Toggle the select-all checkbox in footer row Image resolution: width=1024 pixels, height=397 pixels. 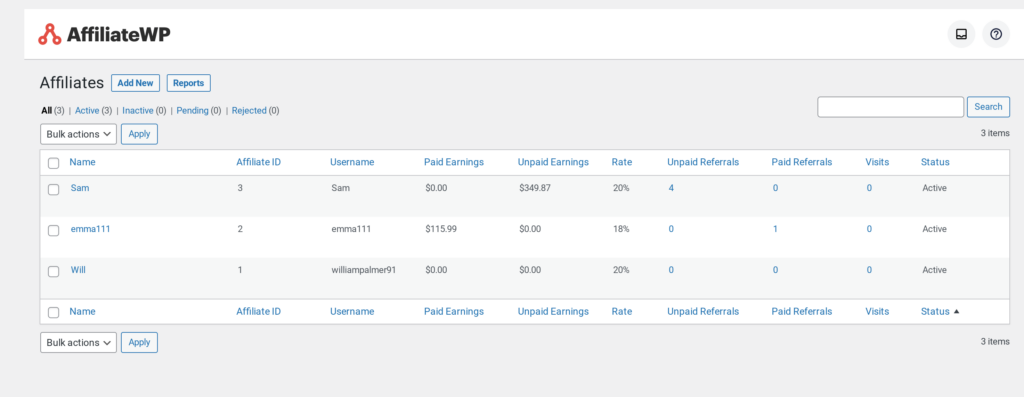pyautogui.click(x=54, y=312)
